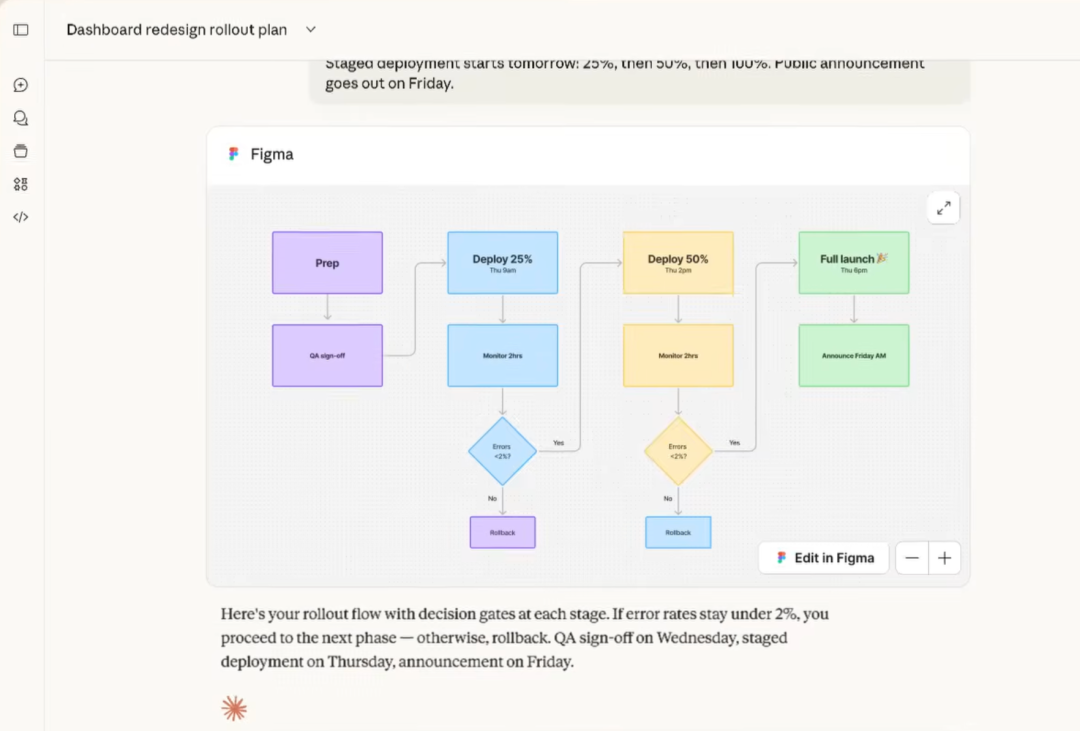Expand the Figma diagram to fullscreen
Image resolution: width=1080 pixels, height=731 pixels.
pos(943,208)
